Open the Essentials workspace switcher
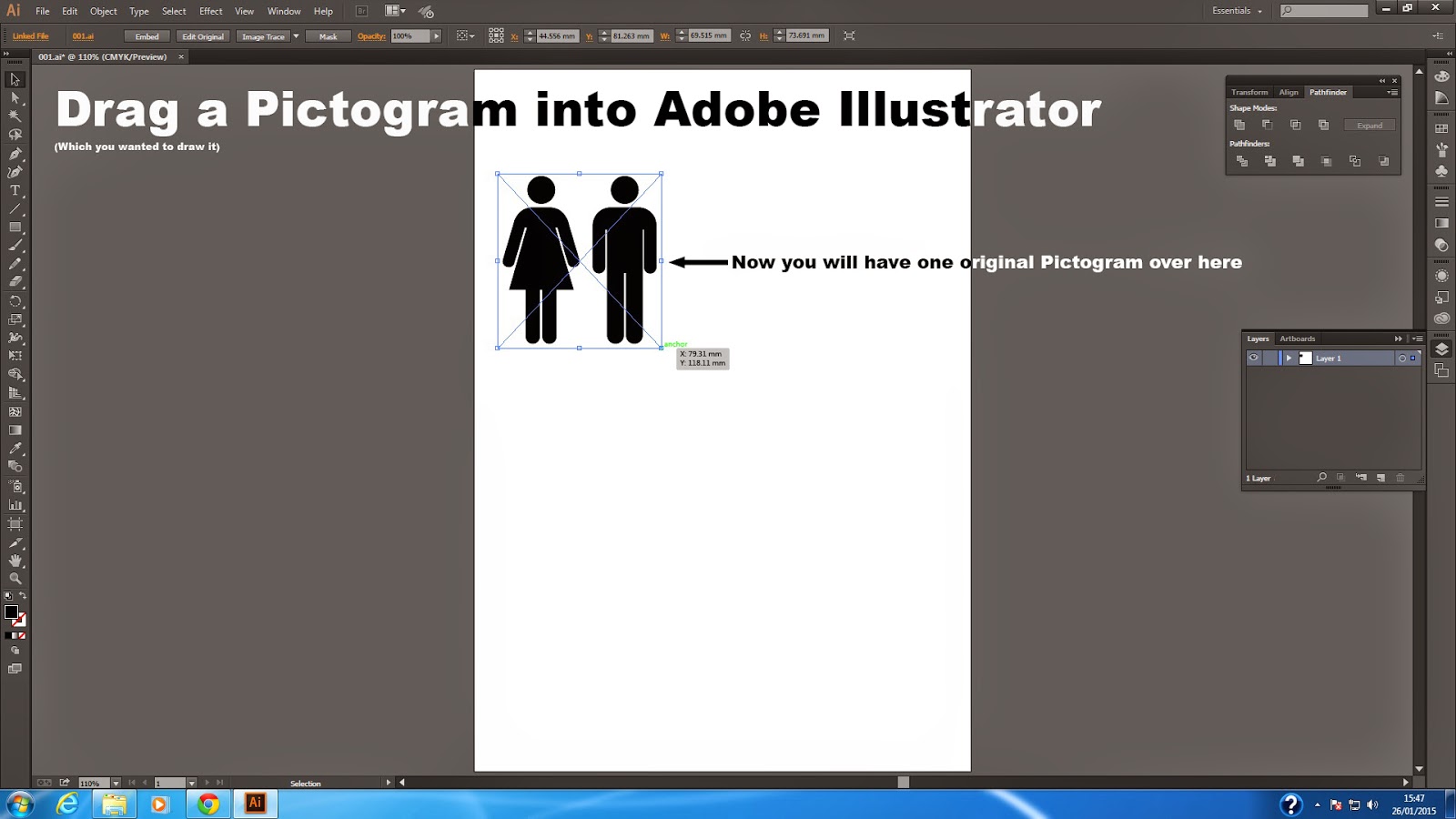The height and width of the screenshot is (819, 1456). 1237,11
